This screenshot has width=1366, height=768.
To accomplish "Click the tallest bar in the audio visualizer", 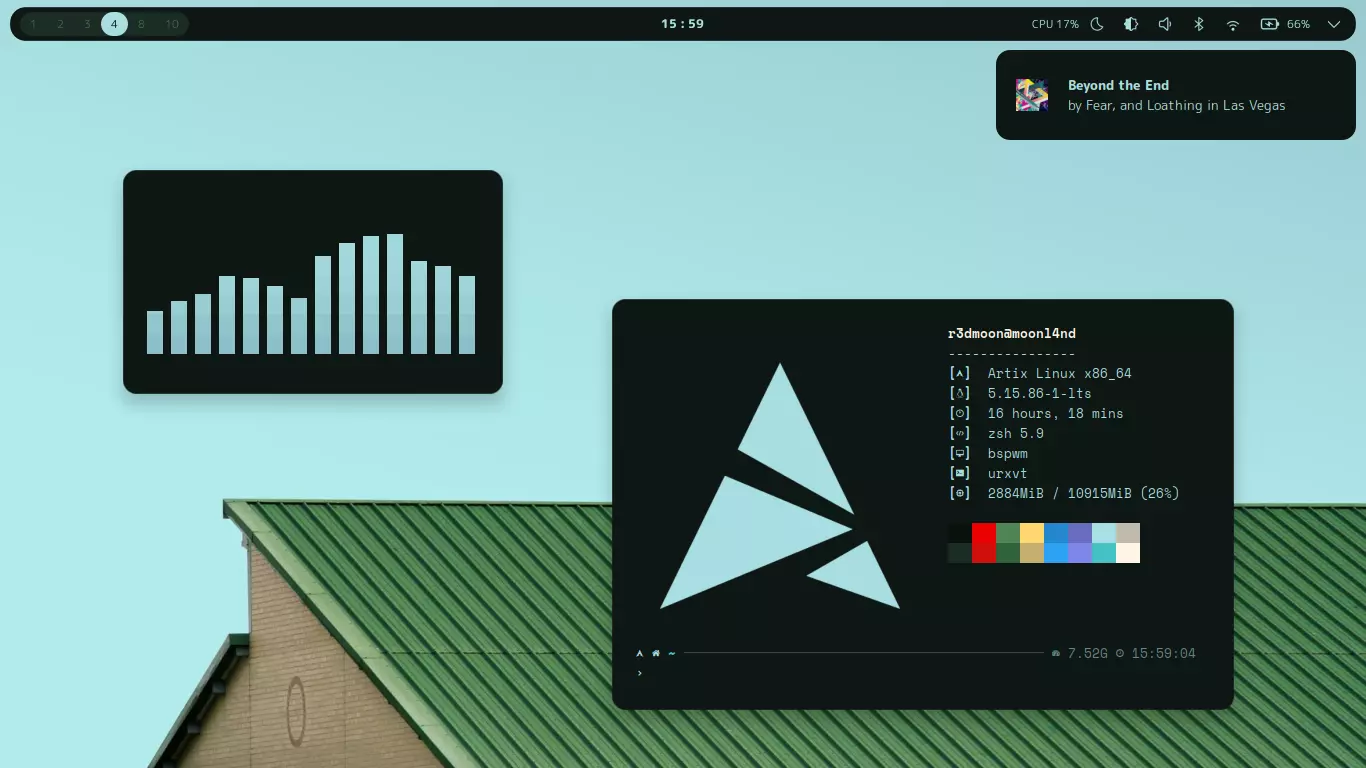I will point(395,294).
